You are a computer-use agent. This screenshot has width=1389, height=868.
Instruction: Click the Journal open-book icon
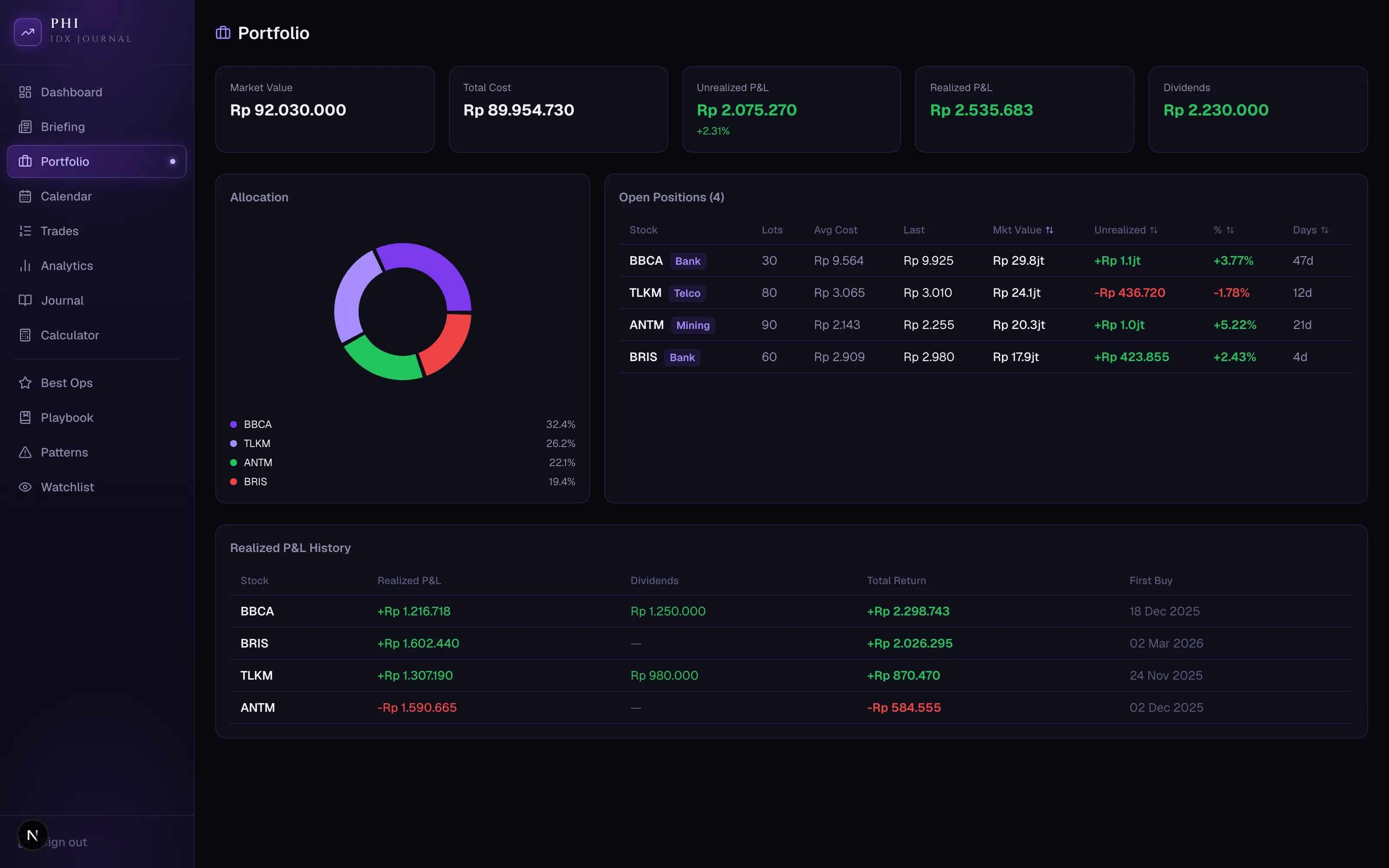point(25,300)
